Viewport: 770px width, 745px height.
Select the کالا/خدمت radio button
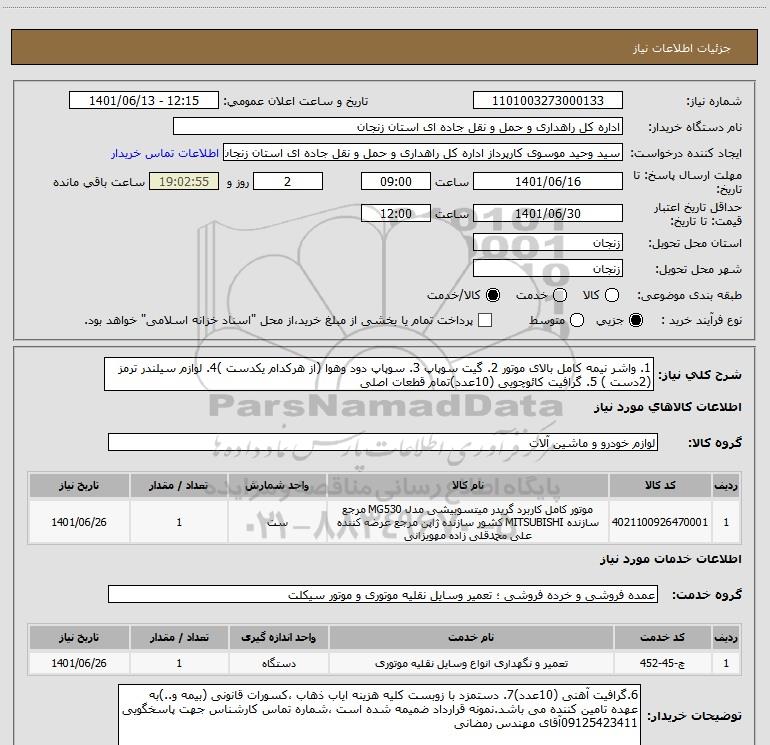[493, 295]
